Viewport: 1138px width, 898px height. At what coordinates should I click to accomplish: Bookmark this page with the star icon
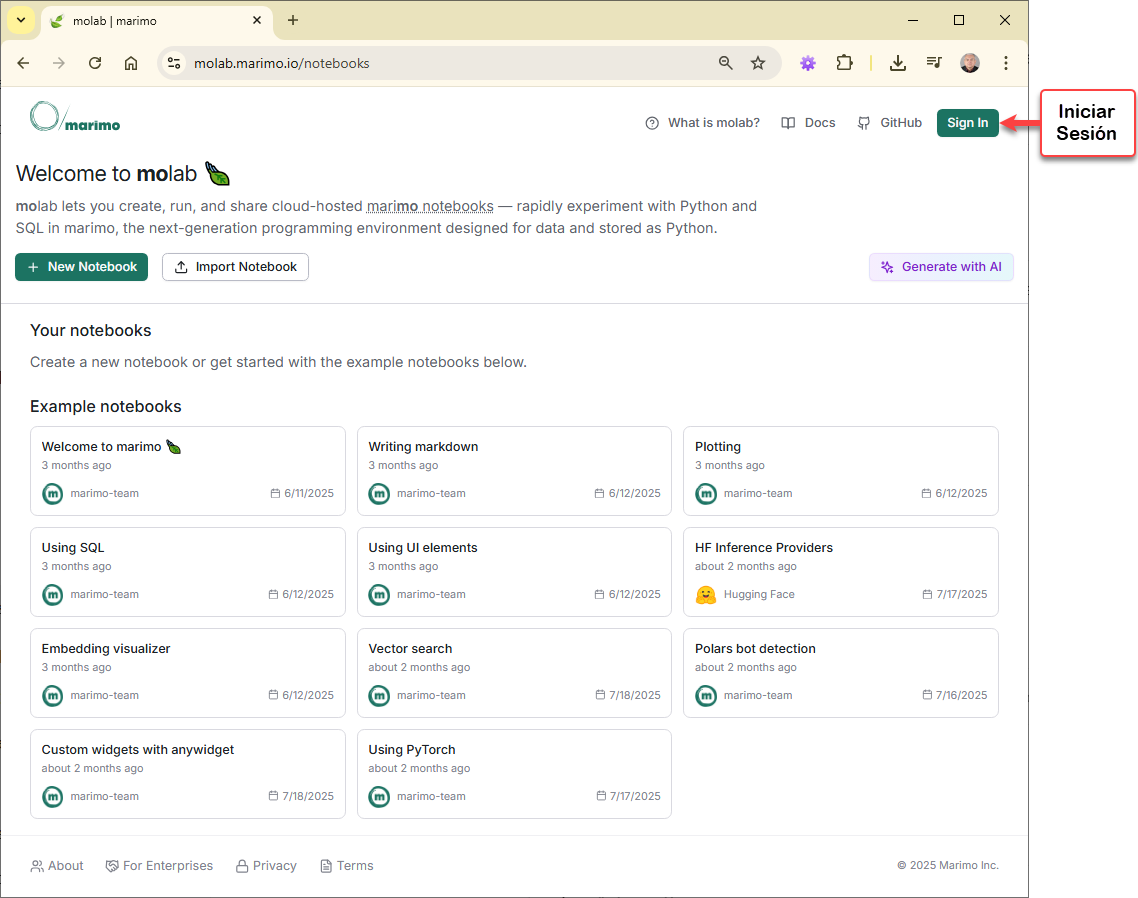[x=758, y=63]
